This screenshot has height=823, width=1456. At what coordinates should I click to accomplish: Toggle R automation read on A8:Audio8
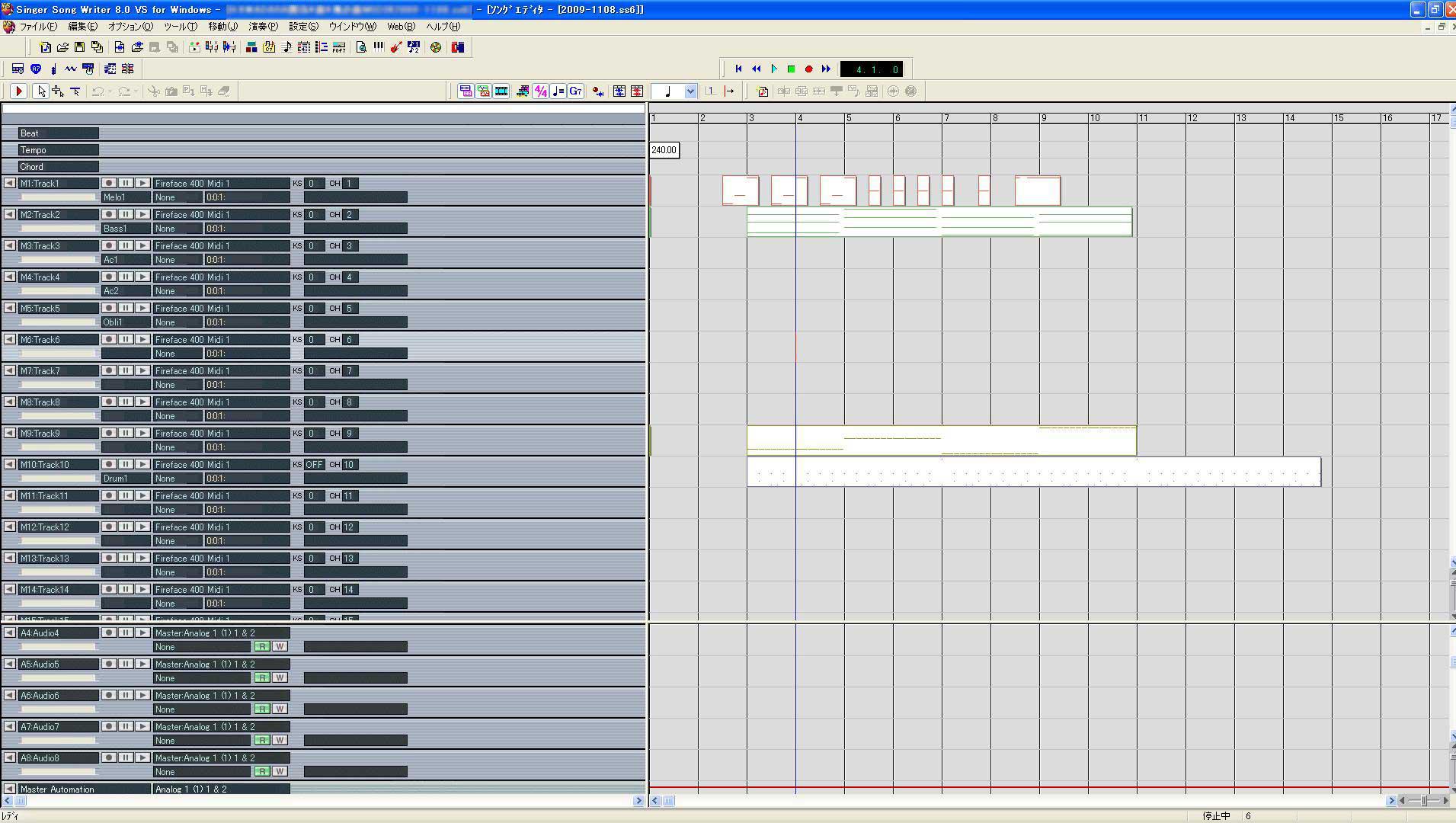(262, 771)
